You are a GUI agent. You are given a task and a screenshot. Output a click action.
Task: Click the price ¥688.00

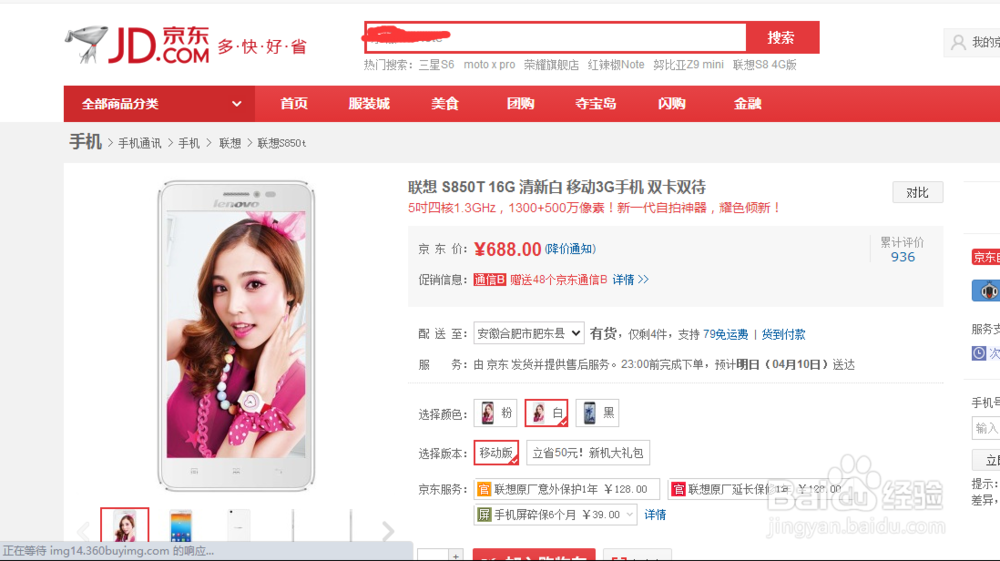[508, 249]
